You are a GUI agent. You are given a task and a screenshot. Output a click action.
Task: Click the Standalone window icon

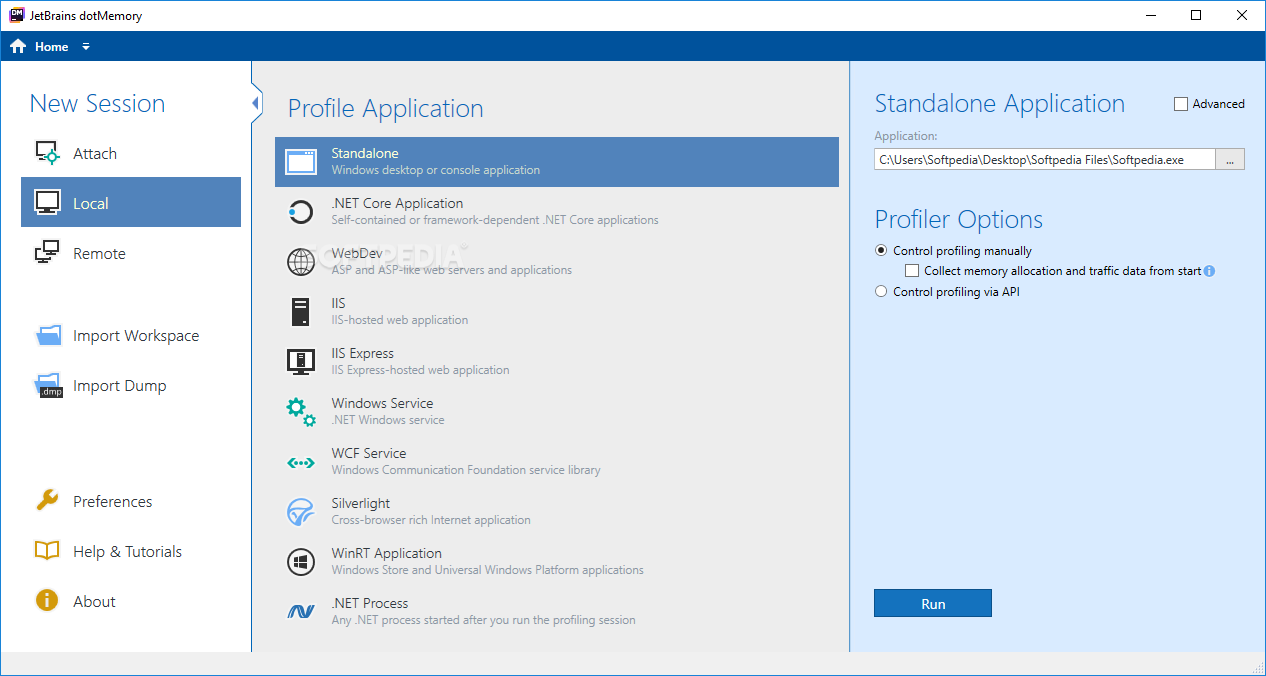pyautogui.click(x=301, y=162)
